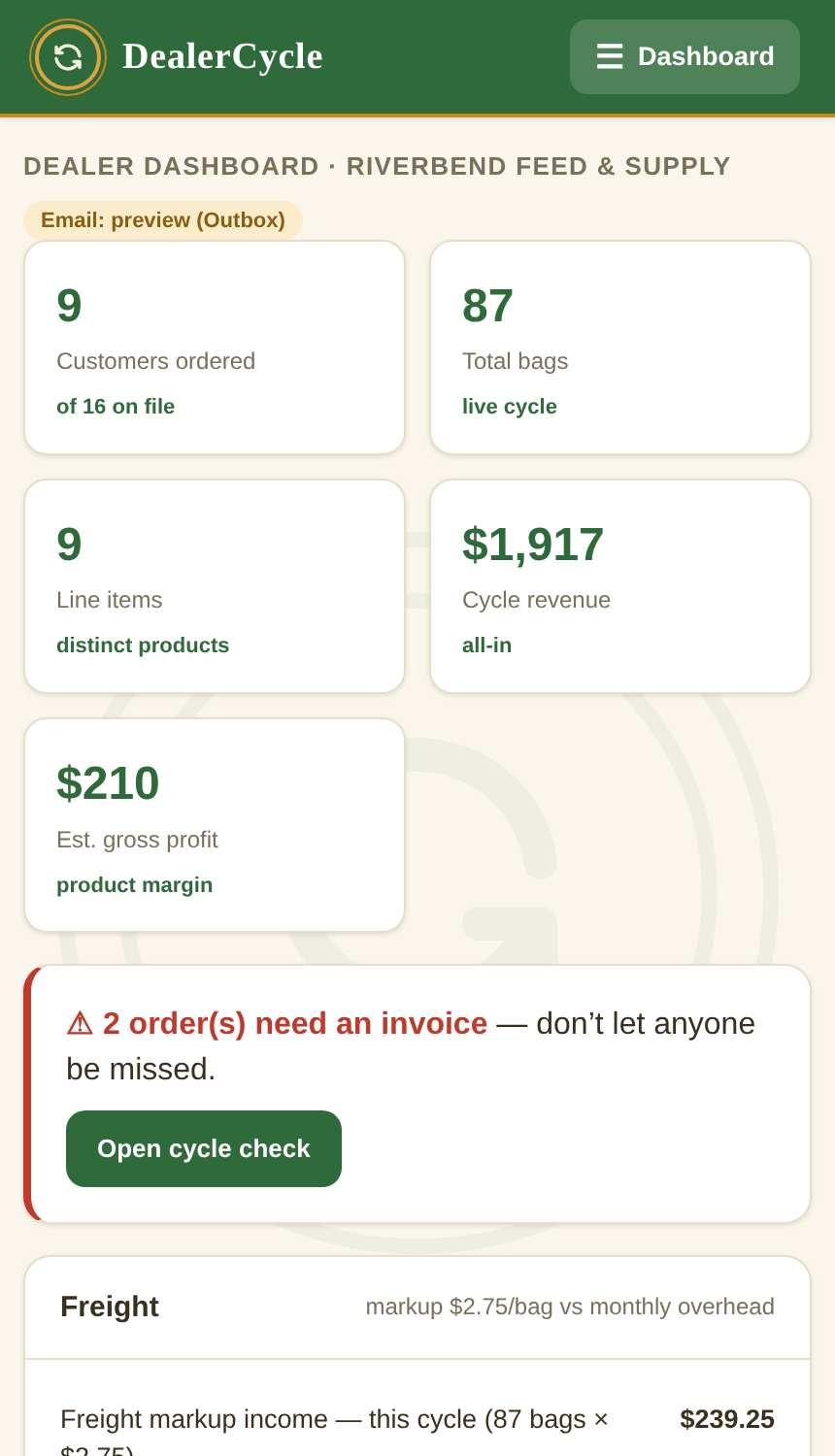The image size is (835, 1456).
Task: Open the Dashboard menu button
Action: (x=685, y=56)
